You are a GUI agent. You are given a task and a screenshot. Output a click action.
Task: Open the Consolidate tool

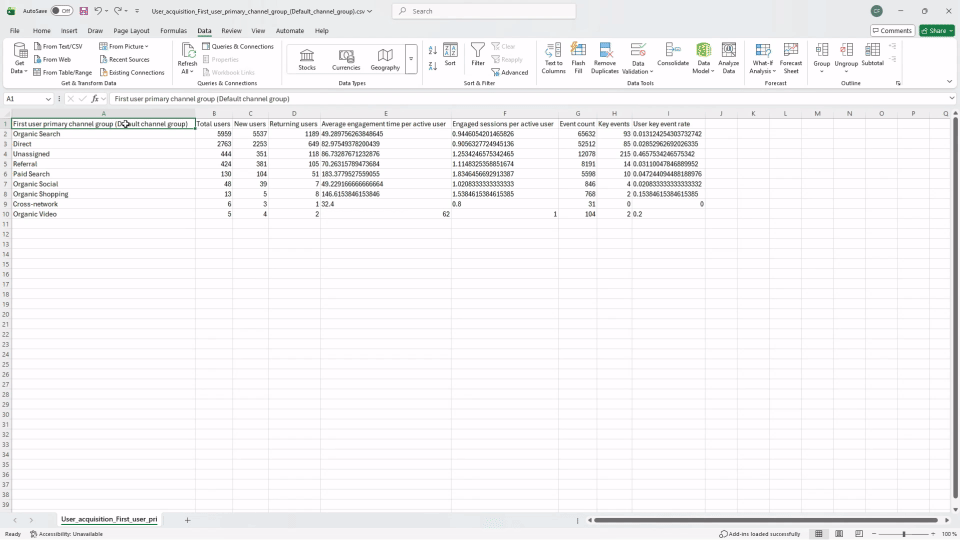pyautogui.click(x=673, y=54)
